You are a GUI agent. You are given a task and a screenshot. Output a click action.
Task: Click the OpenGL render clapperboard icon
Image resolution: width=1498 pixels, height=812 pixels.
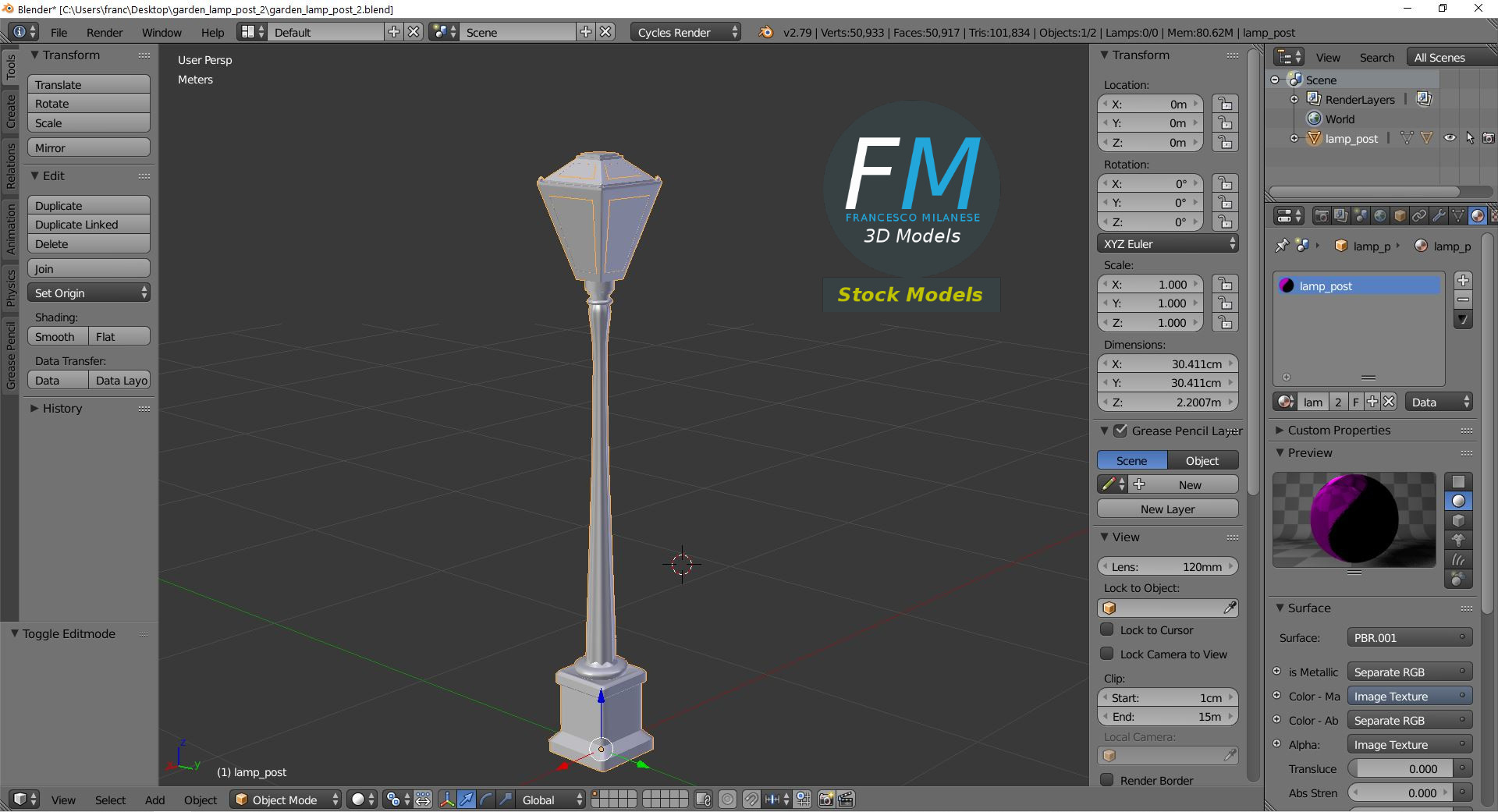[846, 800]
